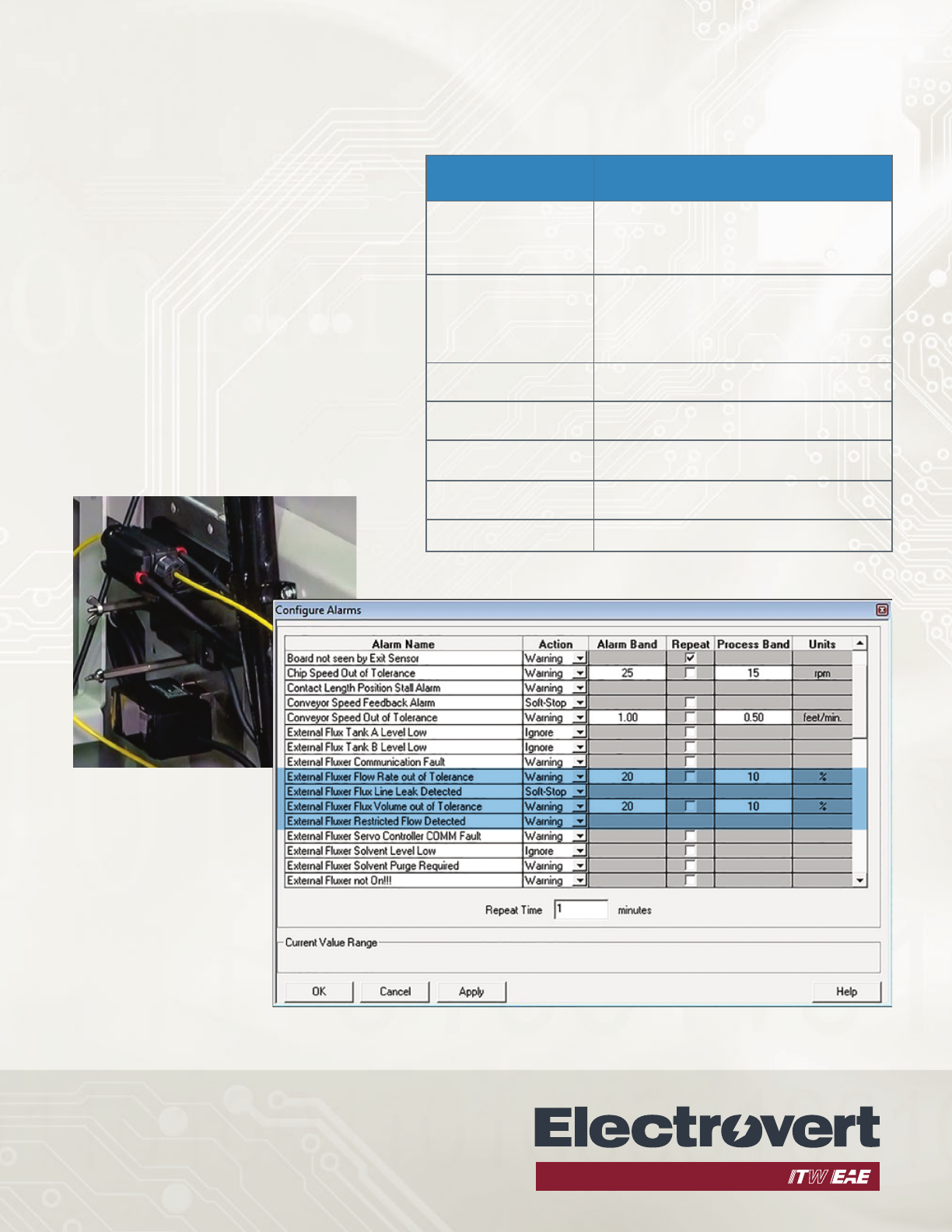Enable Repeat for Chip Speed Out of Tolerance
Viewport: 952px width, 1232px height.
[x=690, y=673]
